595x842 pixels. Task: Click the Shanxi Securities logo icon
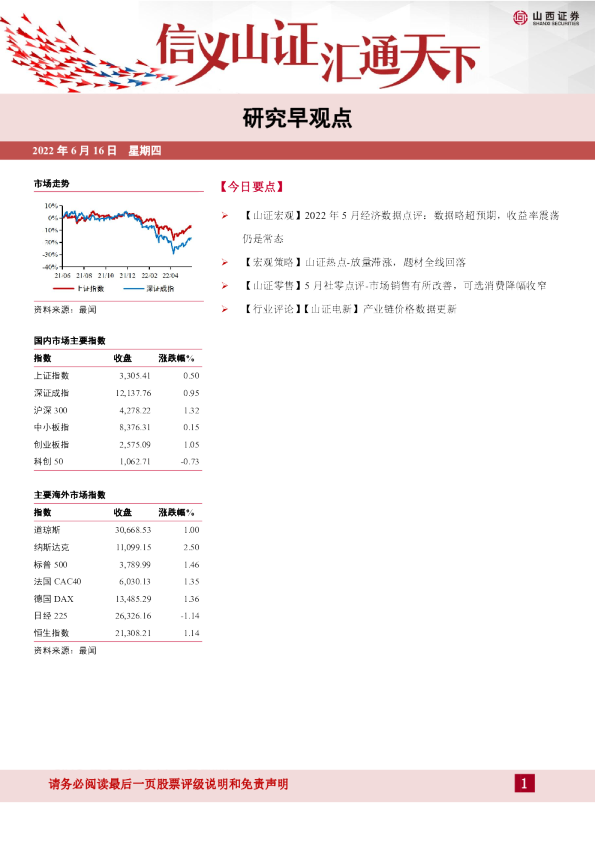click(520, 17)
